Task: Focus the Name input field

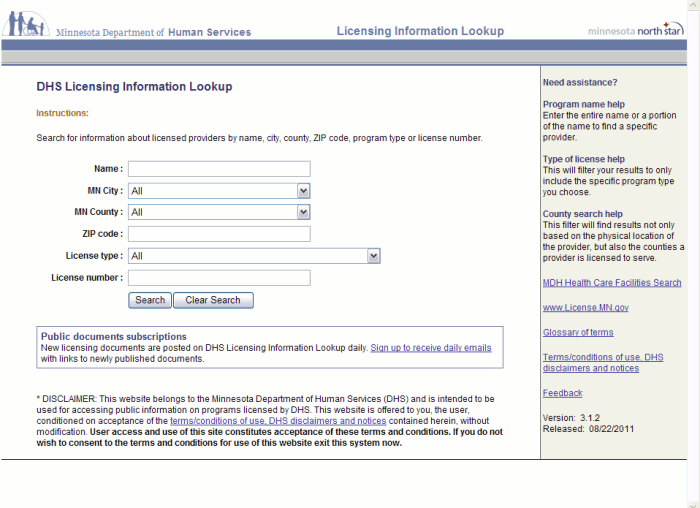Action: (x=219, y=169)
